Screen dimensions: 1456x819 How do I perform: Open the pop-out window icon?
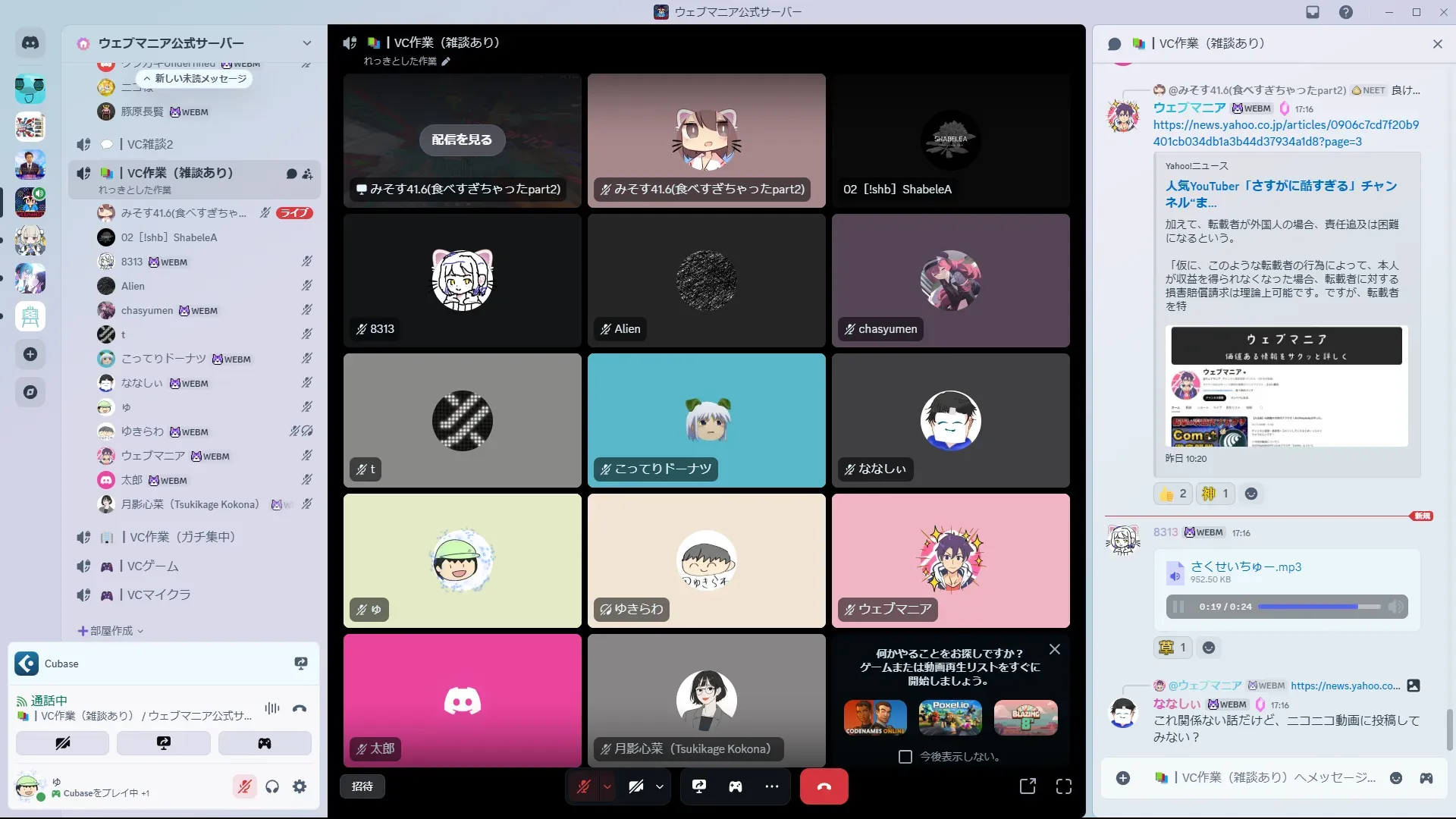1028,786
